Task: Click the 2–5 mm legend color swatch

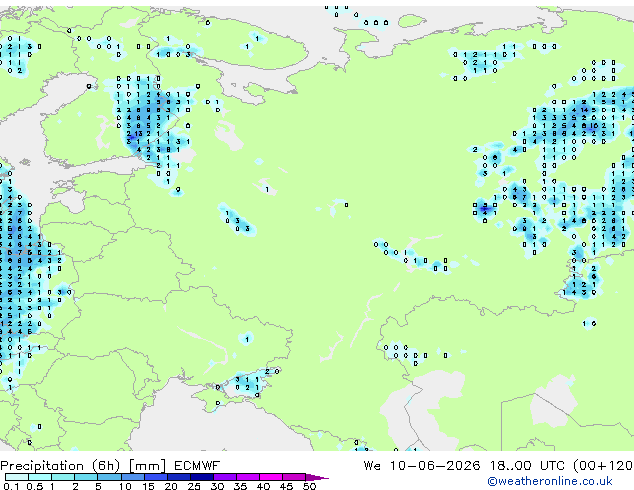Action: pos(86,477)
